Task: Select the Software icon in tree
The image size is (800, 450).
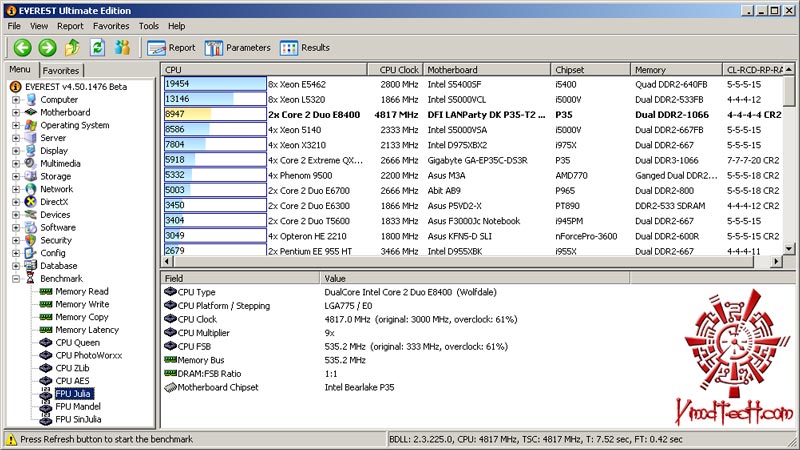Action: point(31,228)
